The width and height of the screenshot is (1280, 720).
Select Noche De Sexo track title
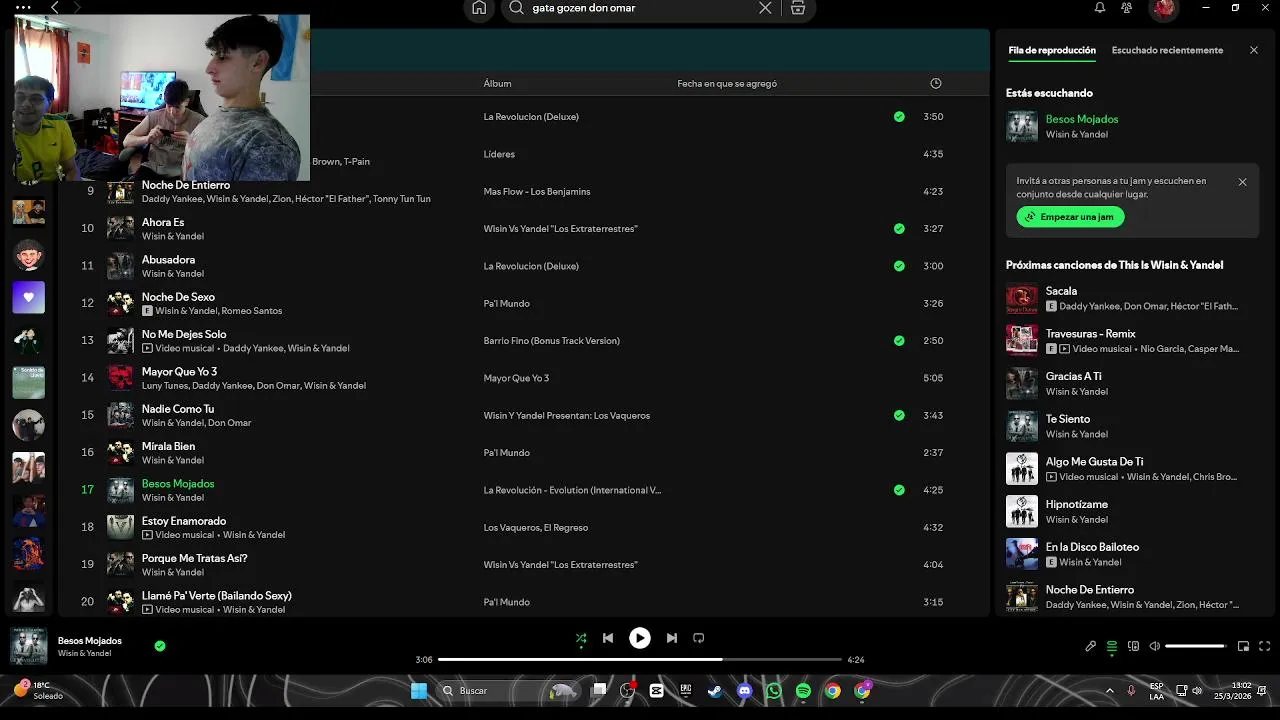click(178, 297)
